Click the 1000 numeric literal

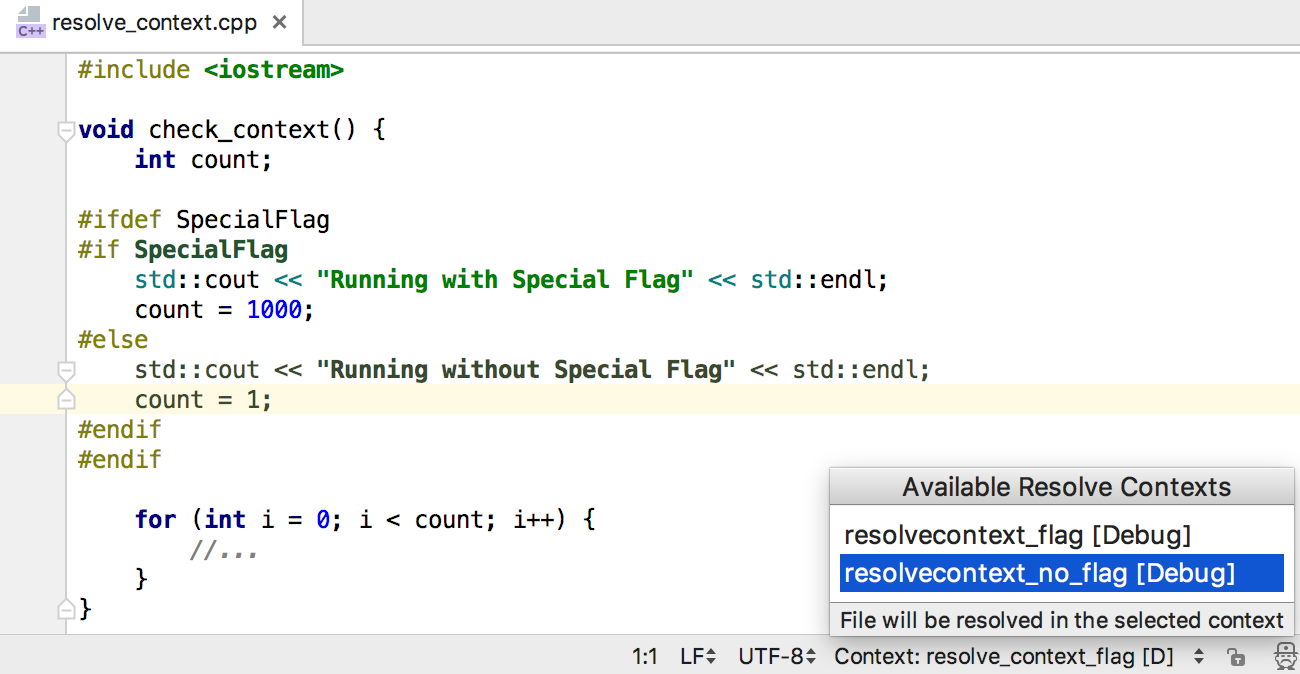click(274, 310)
